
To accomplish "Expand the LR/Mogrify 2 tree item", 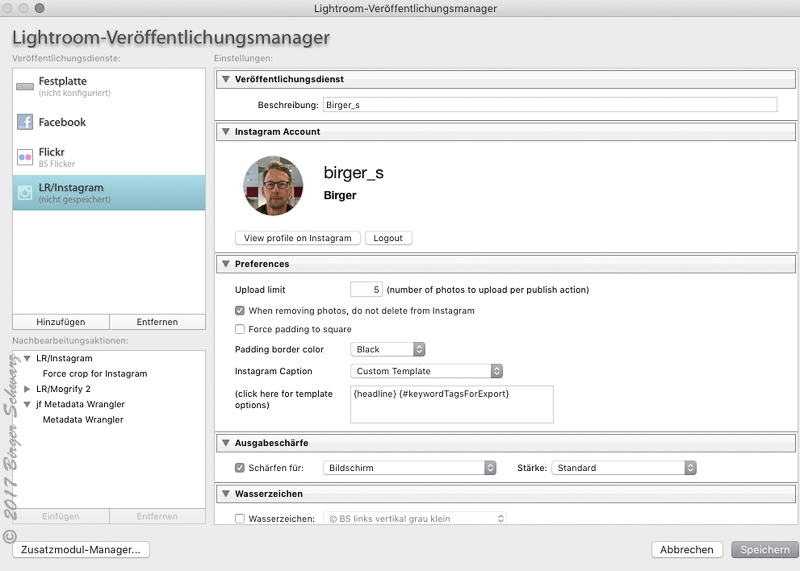I will click(x=27, y=388).
